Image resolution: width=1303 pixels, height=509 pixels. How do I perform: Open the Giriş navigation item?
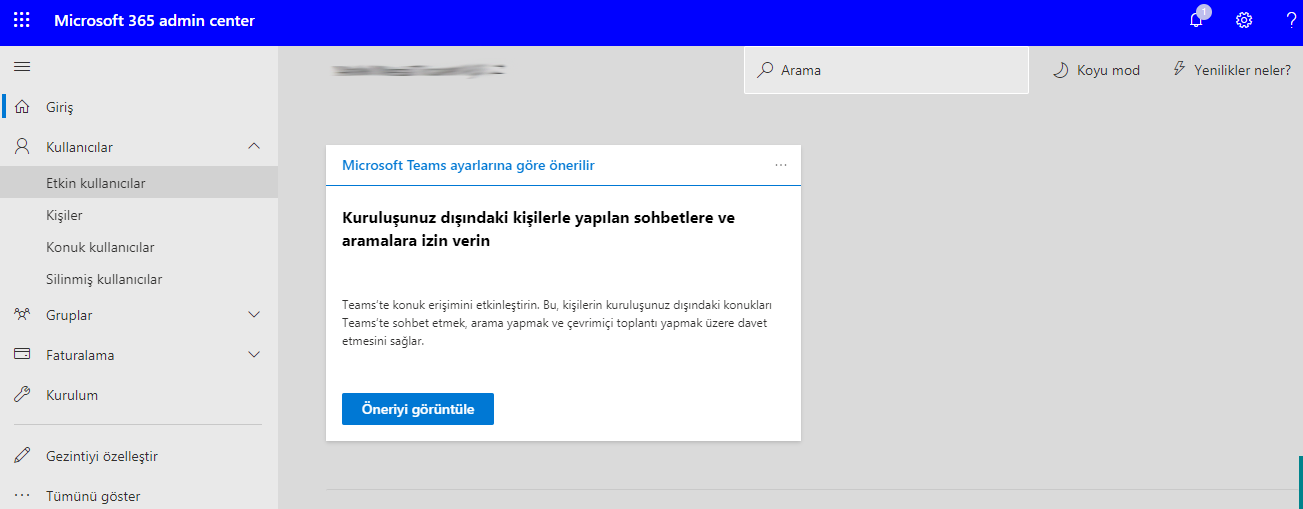[139, 107]
